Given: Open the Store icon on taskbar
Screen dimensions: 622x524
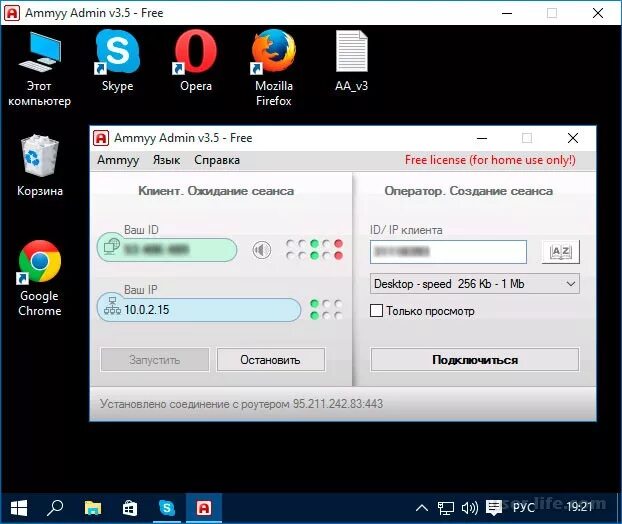Looking at the screenshot, I should 130,508.
